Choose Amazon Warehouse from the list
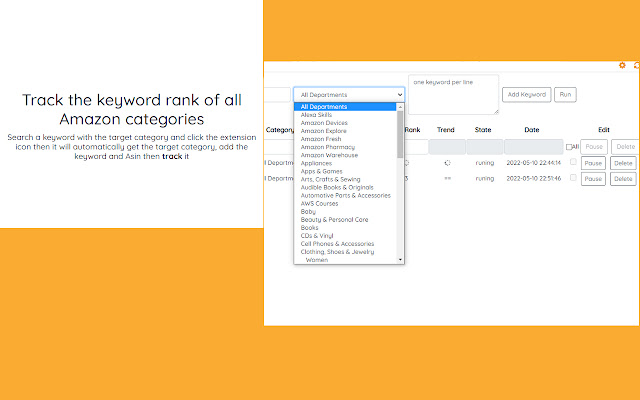This screenshot has width=640, height=400. tap(329, 155)
